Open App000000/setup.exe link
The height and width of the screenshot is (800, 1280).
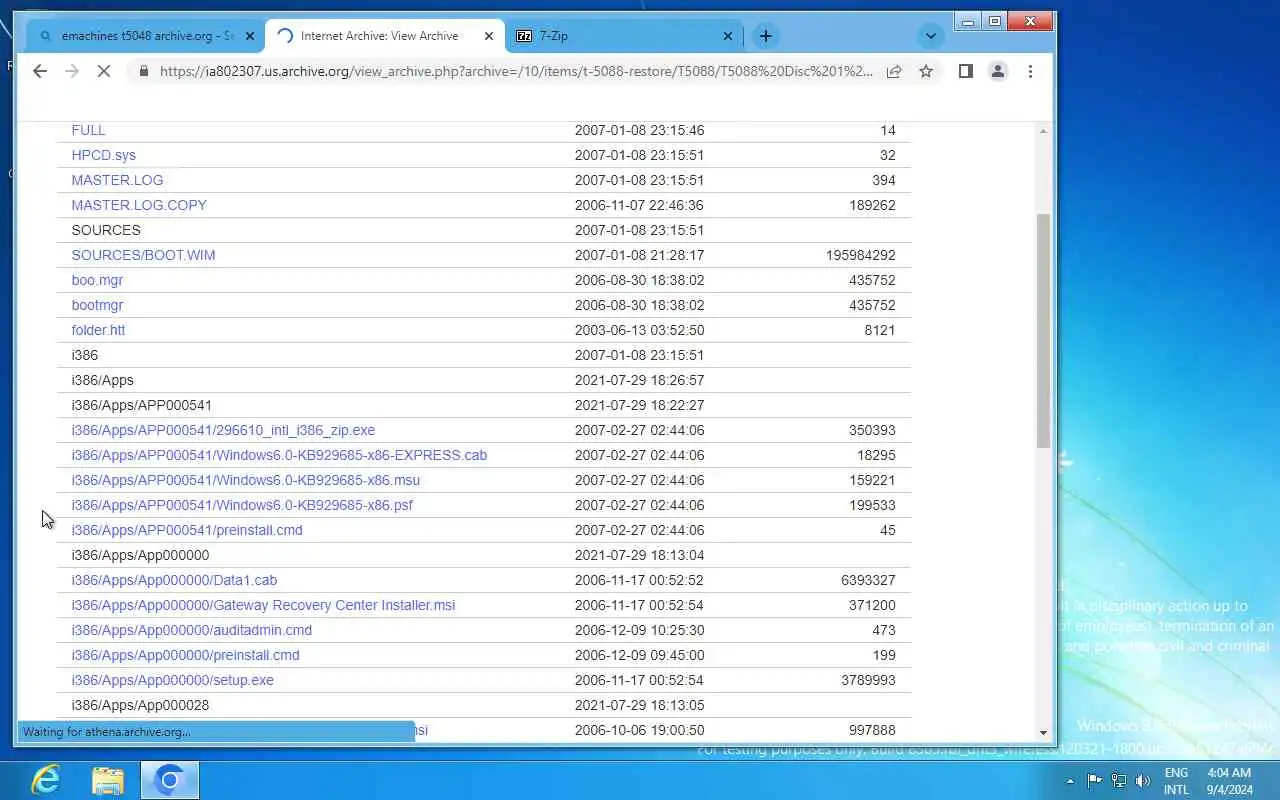(172, 680)
